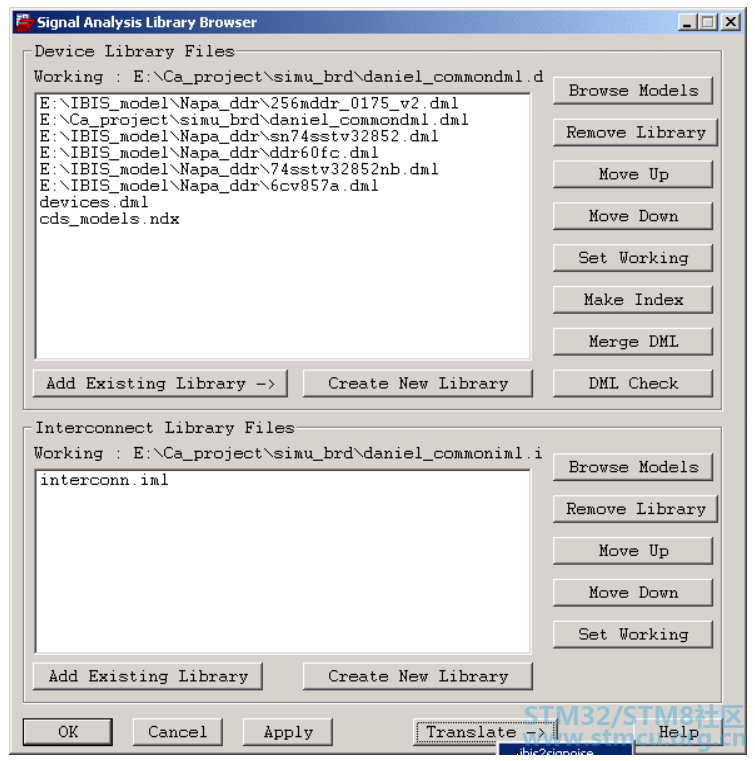
Task: Click the Signal Analysis title bar app icon
Action: point(24,22)
